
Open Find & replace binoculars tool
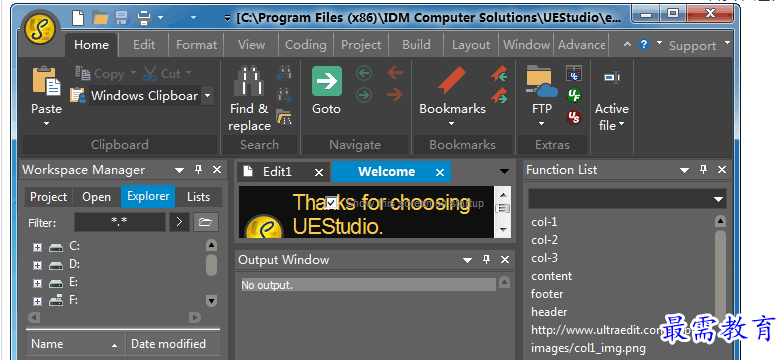point(248,81)
